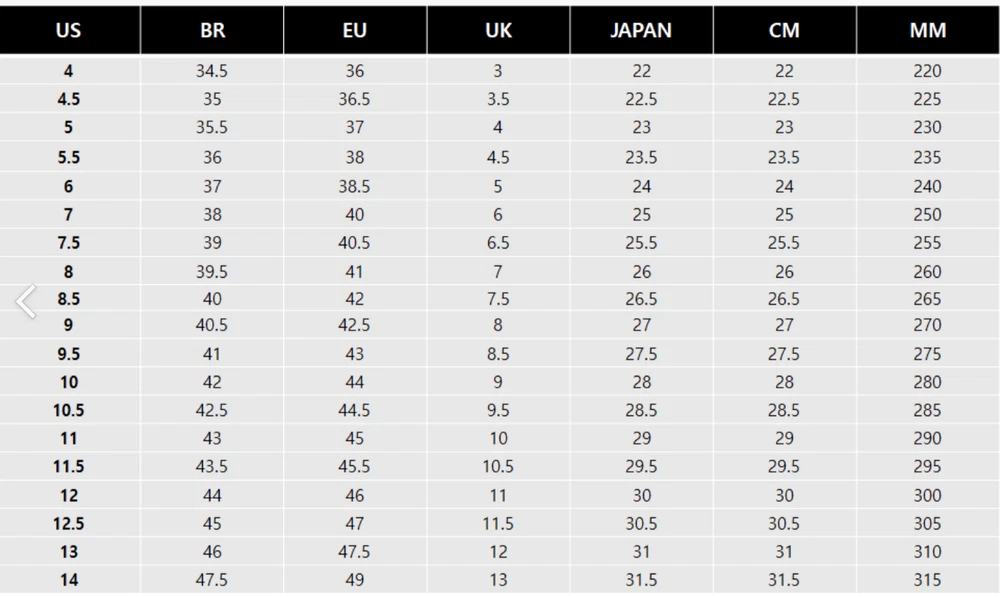1000x598 pixels.
Task: Click the CM column header
Action: tap(784, 30)
